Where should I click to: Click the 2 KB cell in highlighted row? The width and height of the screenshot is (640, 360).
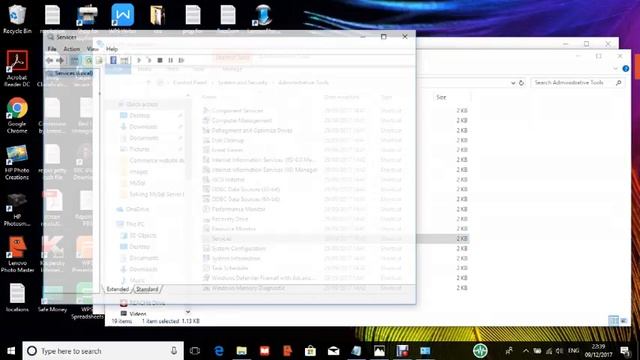462,238
